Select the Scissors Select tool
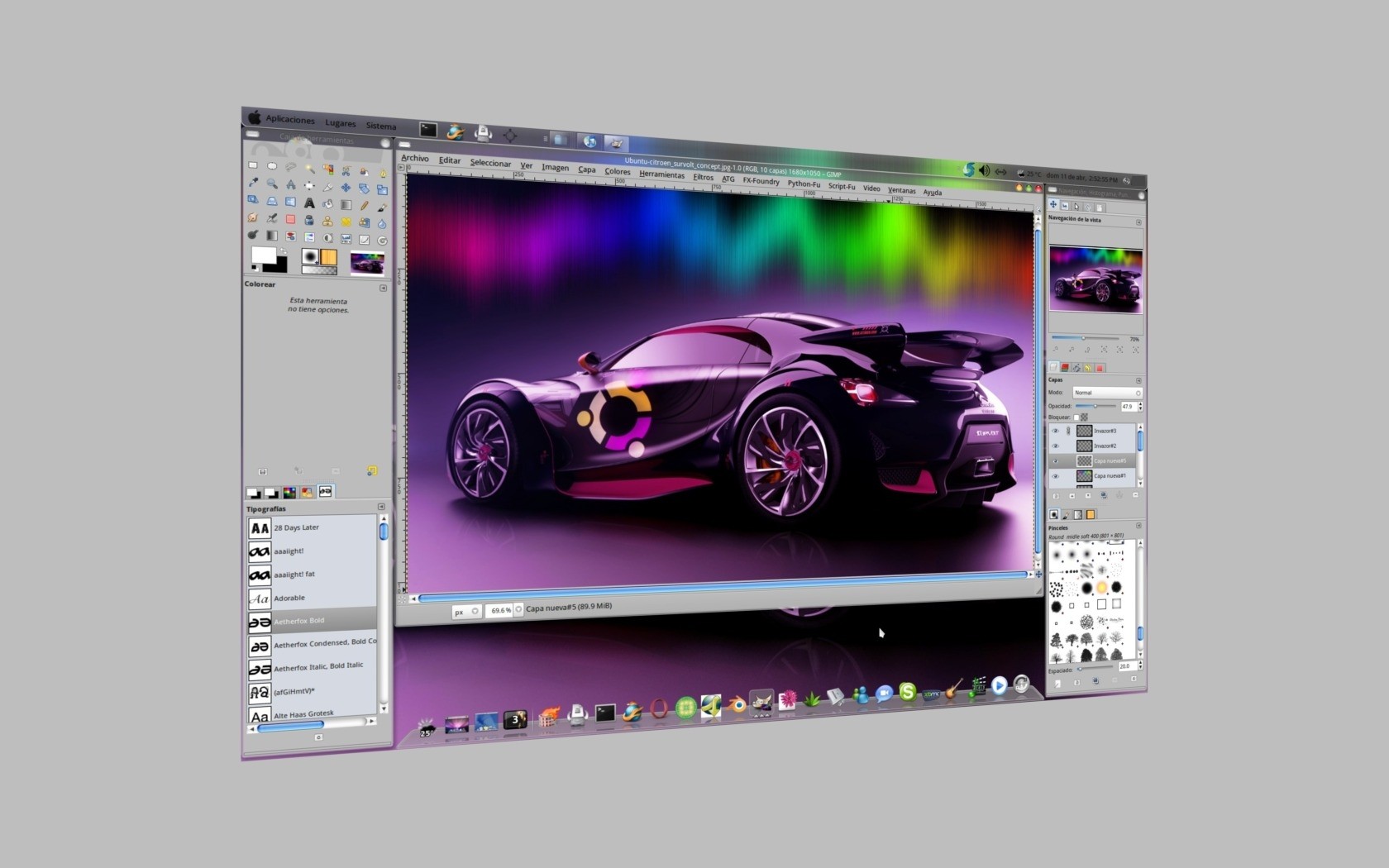Viewport: 1389px width, 868px height. pos(346,171)
